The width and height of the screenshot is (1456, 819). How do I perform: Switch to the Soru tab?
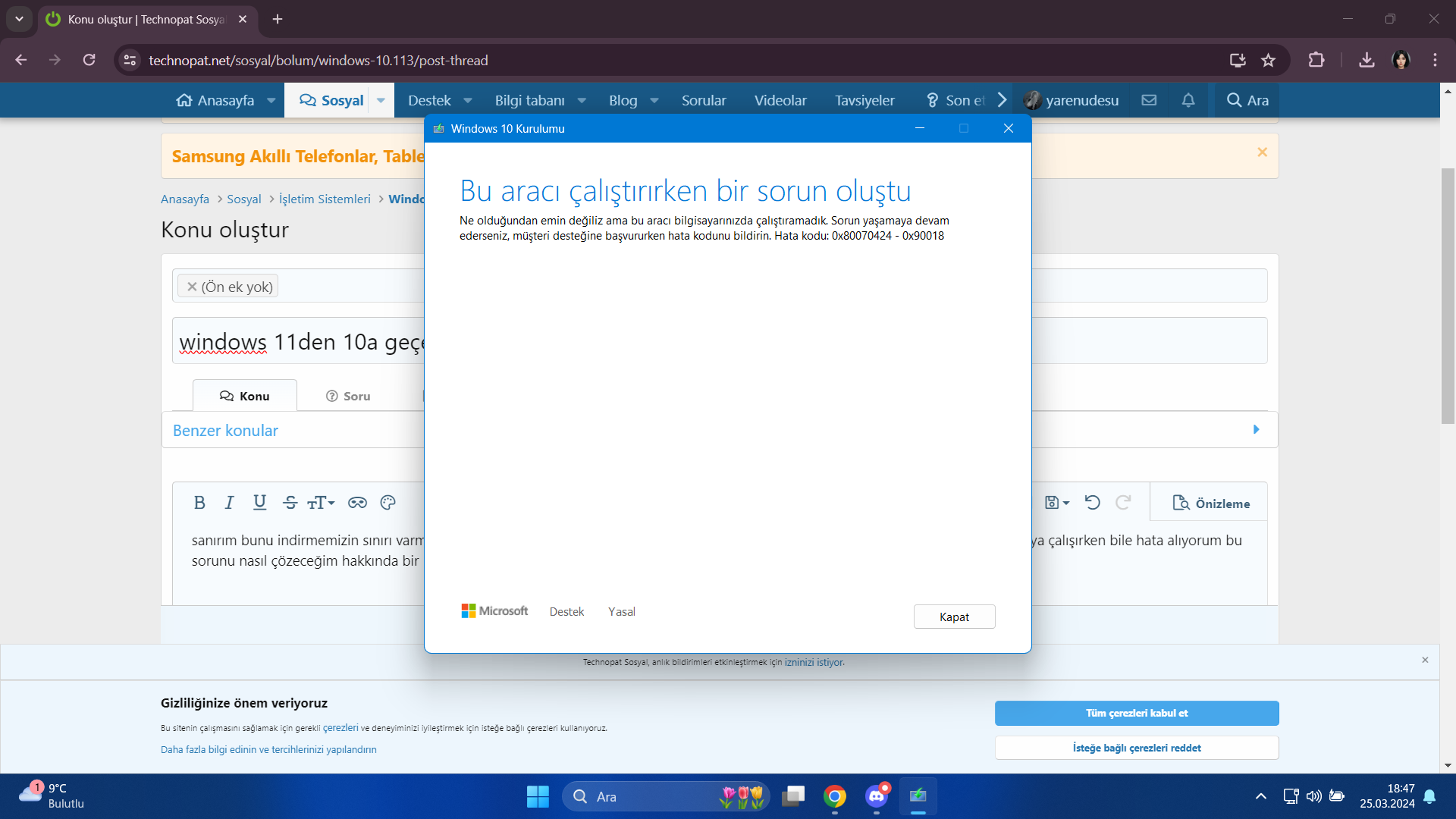[348, 396]
